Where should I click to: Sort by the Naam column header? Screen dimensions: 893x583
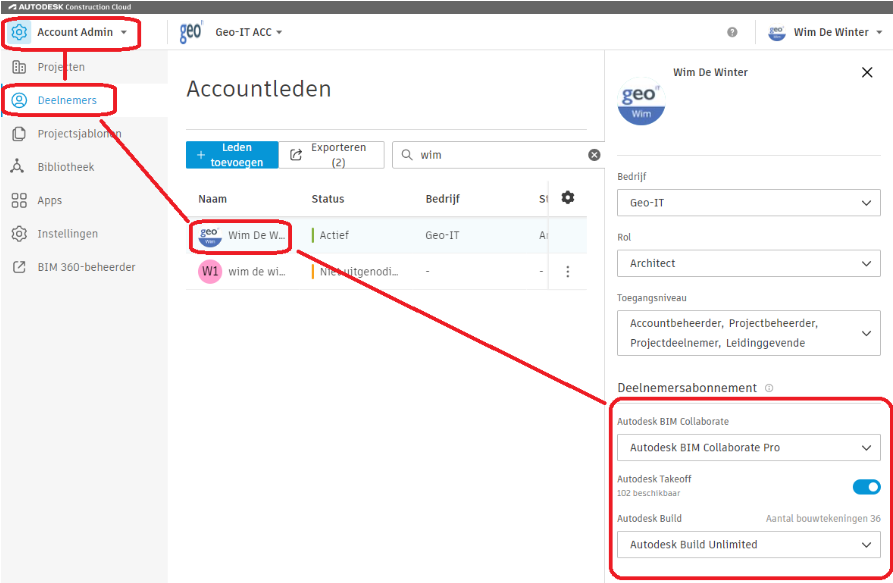pyautogui.click(x=212, y=199)
